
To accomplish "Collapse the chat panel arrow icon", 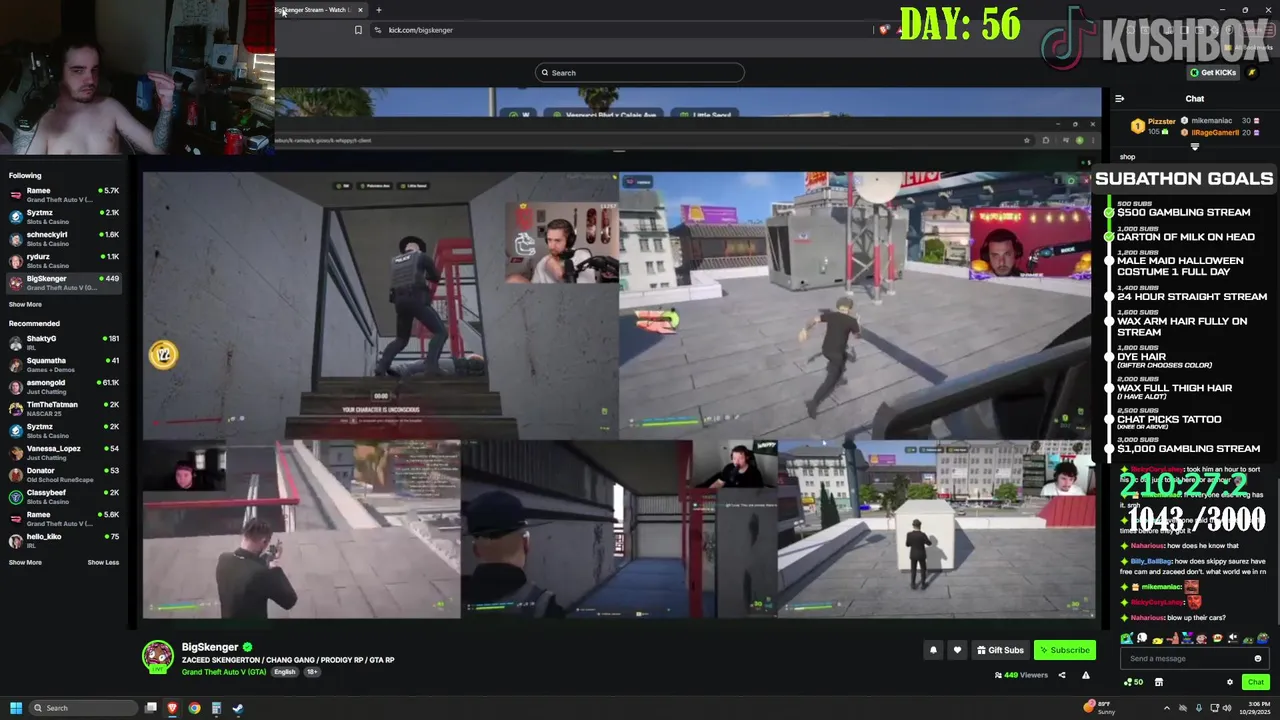I will (x=1119, y=98).
